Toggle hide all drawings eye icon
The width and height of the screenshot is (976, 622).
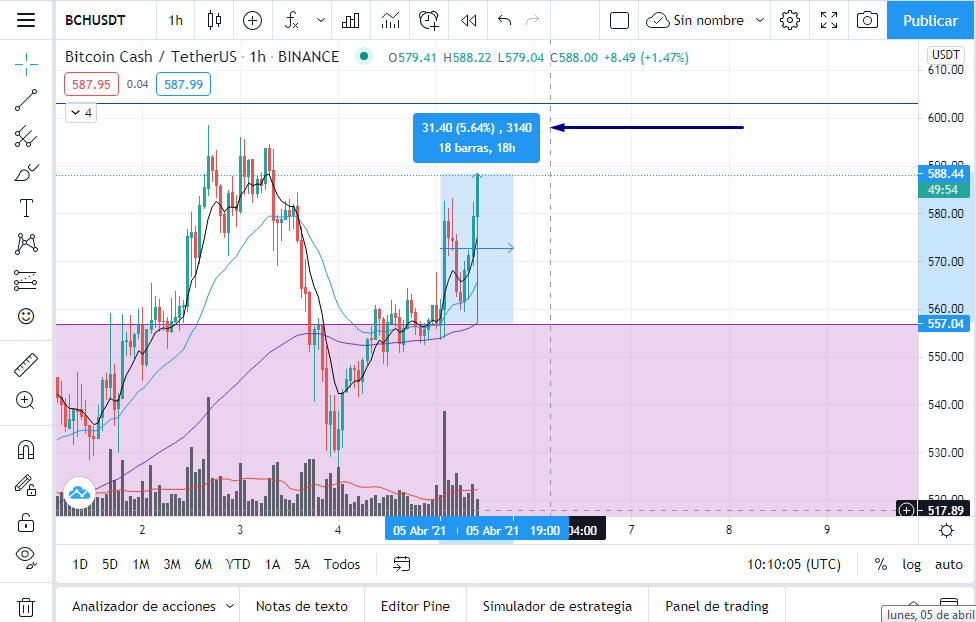point(26,557)
